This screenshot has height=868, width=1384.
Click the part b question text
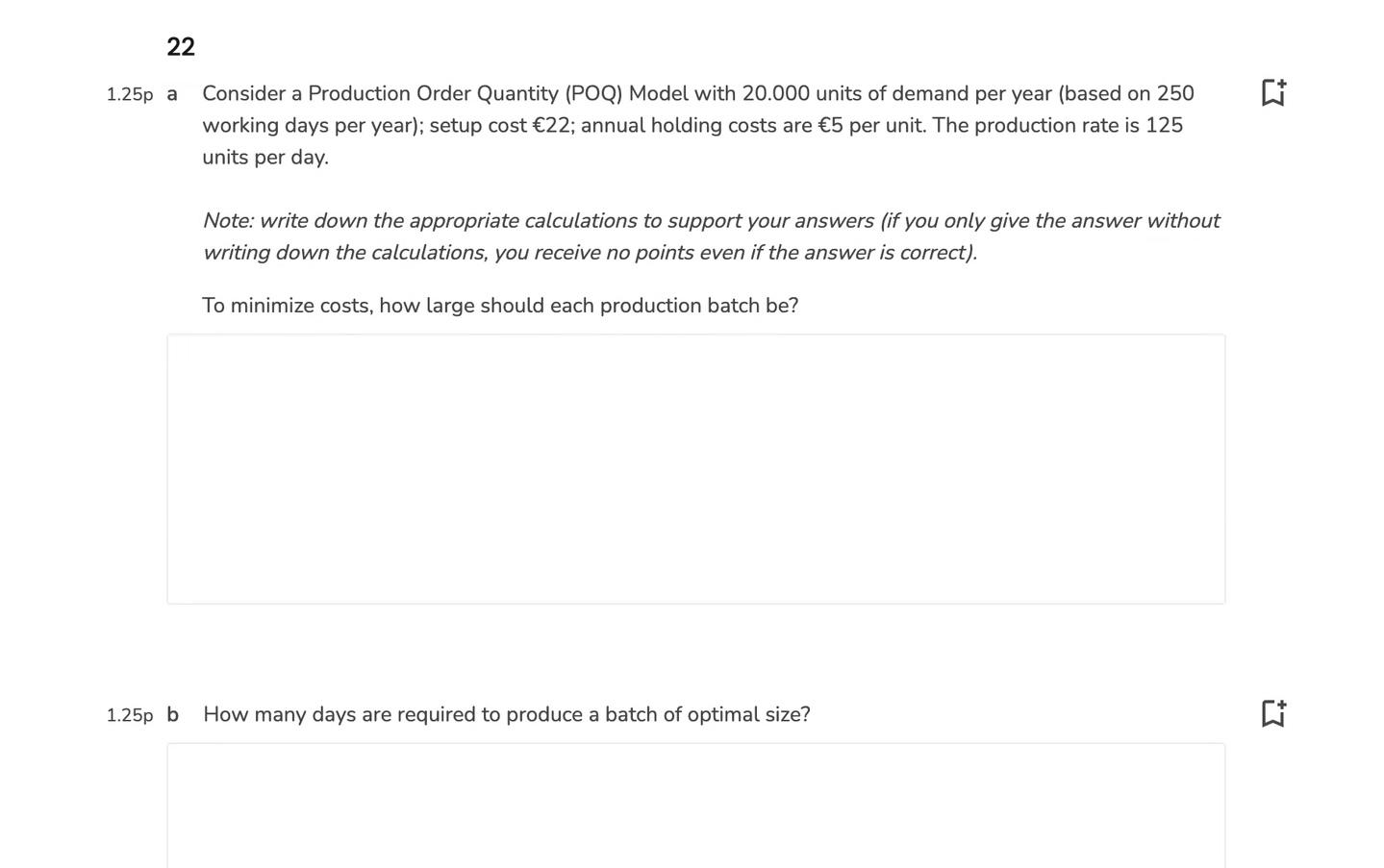[507, 714]
